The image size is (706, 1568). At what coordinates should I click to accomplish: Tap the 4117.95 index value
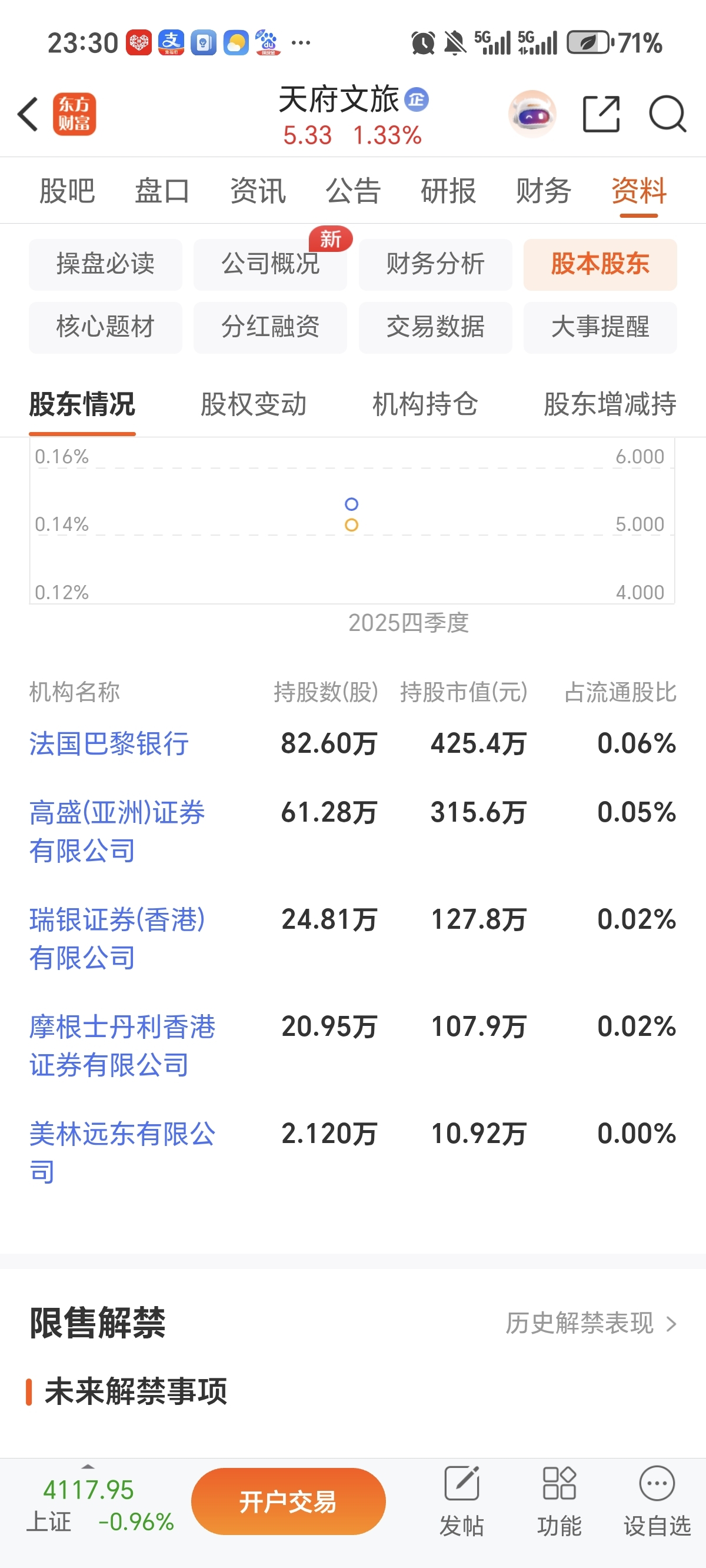pyautogui.click(x=88, y=1490)
